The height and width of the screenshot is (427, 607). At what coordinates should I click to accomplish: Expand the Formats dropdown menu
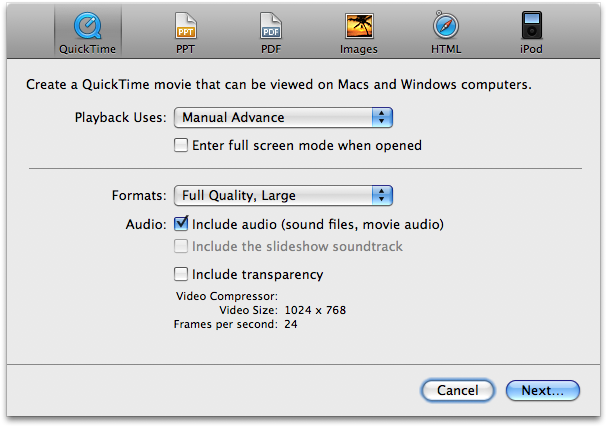pyautogui.click(x=282, y=195)
